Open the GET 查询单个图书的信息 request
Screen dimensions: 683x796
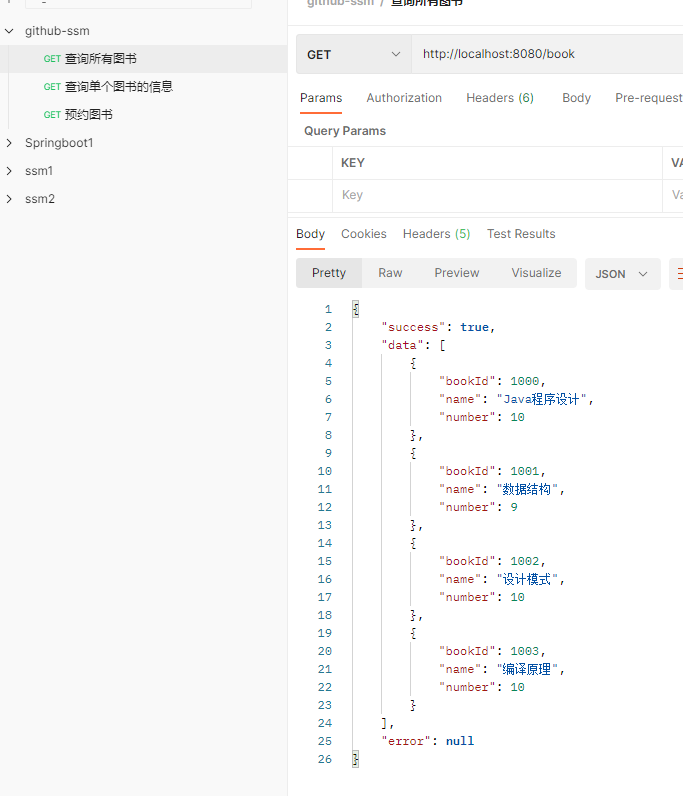(x=143, y=87)
